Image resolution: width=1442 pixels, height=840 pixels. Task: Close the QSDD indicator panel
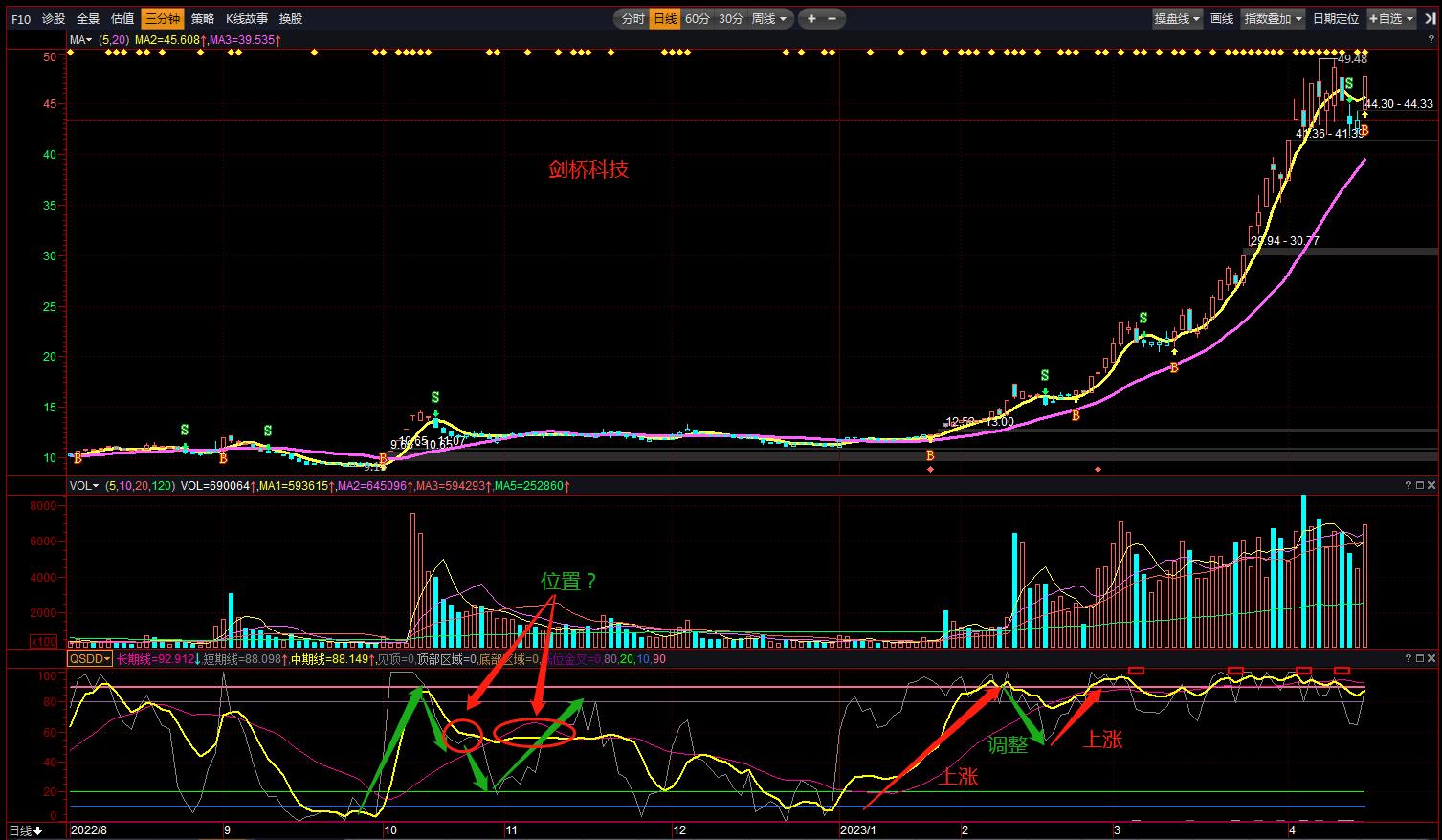pyautogui.click(x=1431, y=659)
